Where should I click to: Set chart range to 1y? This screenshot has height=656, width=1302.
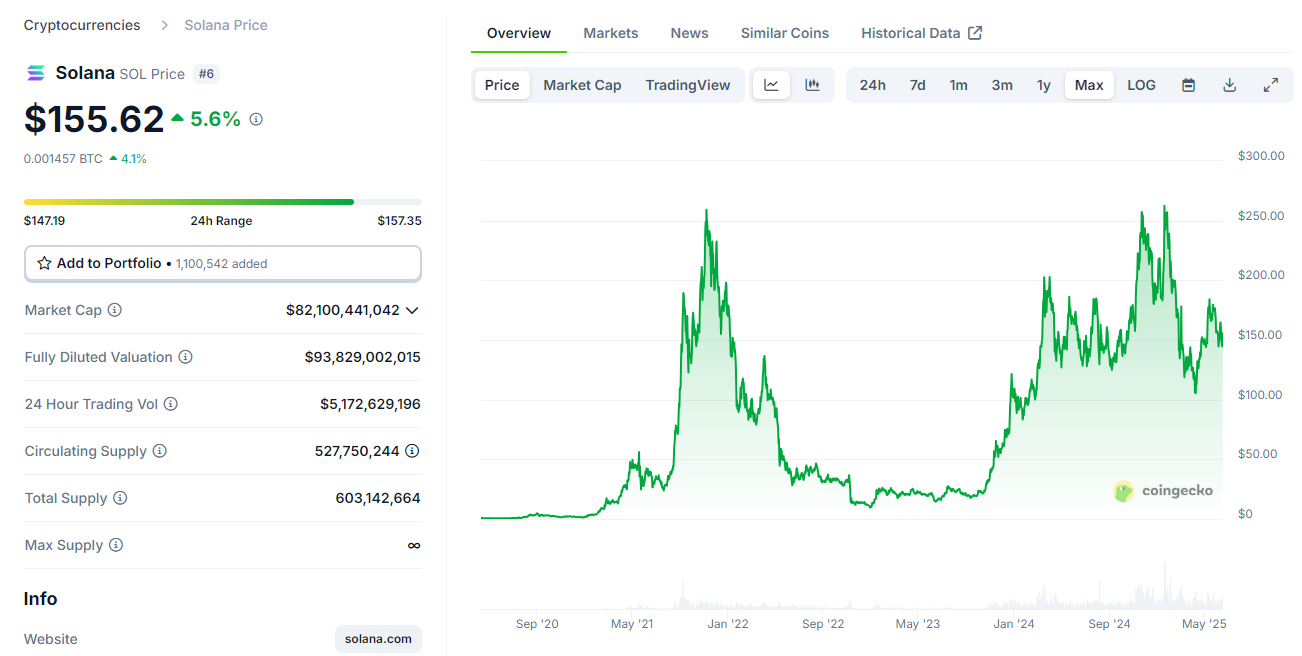click(x=1044, y=85)
